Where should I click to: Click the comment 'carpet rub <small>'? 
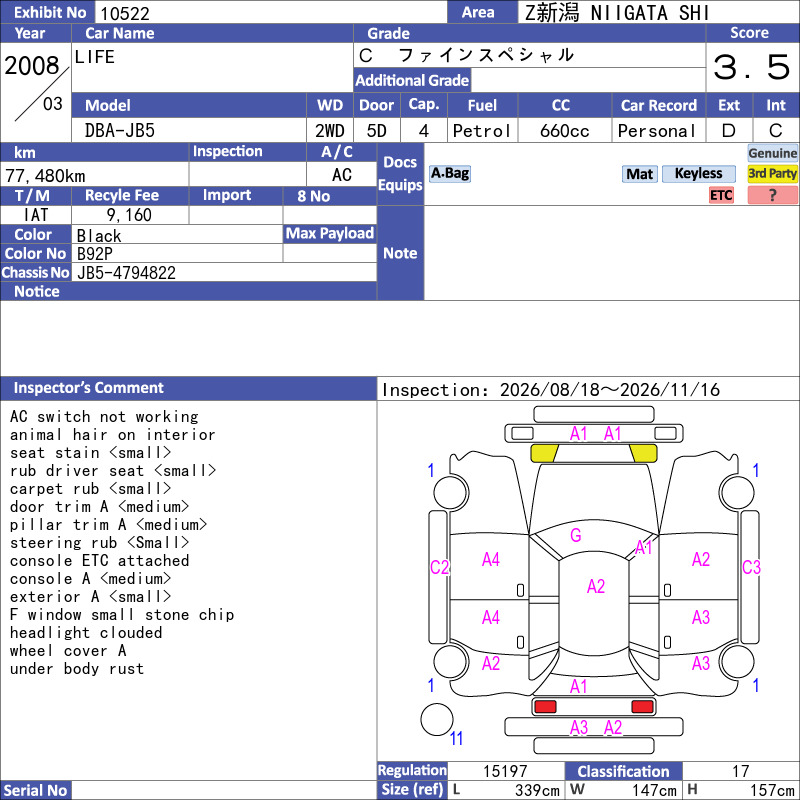click(x=90, y=489)
